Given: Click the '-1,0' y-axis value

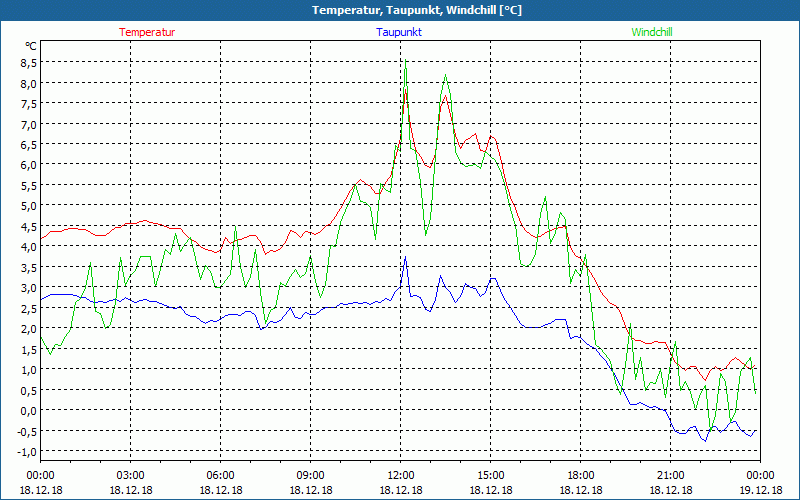Looking at the screenshot, I should (27, 451).
